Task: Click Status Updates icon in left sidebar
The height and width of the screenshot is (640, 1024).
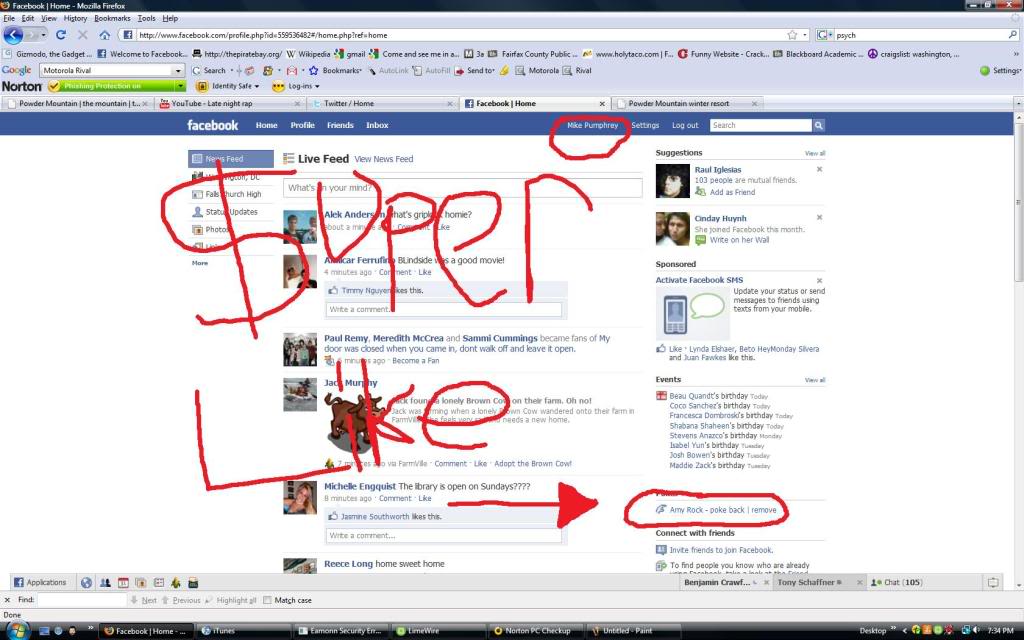Action: tap(198, 212)
